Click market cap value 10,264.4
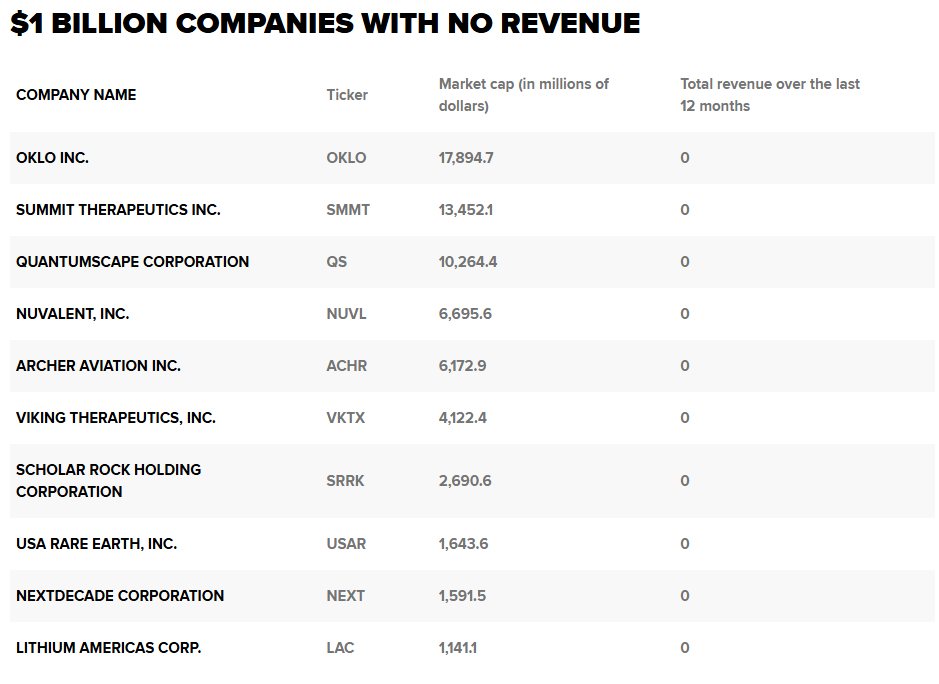 468,262
